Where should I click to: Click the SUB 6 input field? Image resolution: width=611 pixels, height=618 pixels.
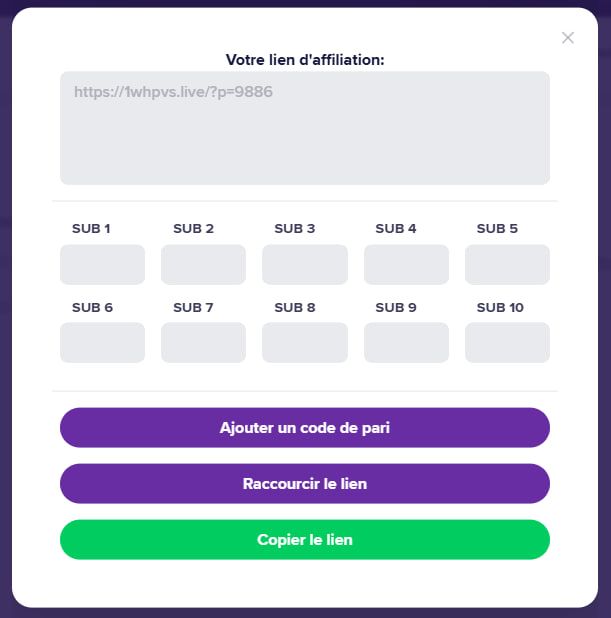pyautogui.click(x=102, y=343)
